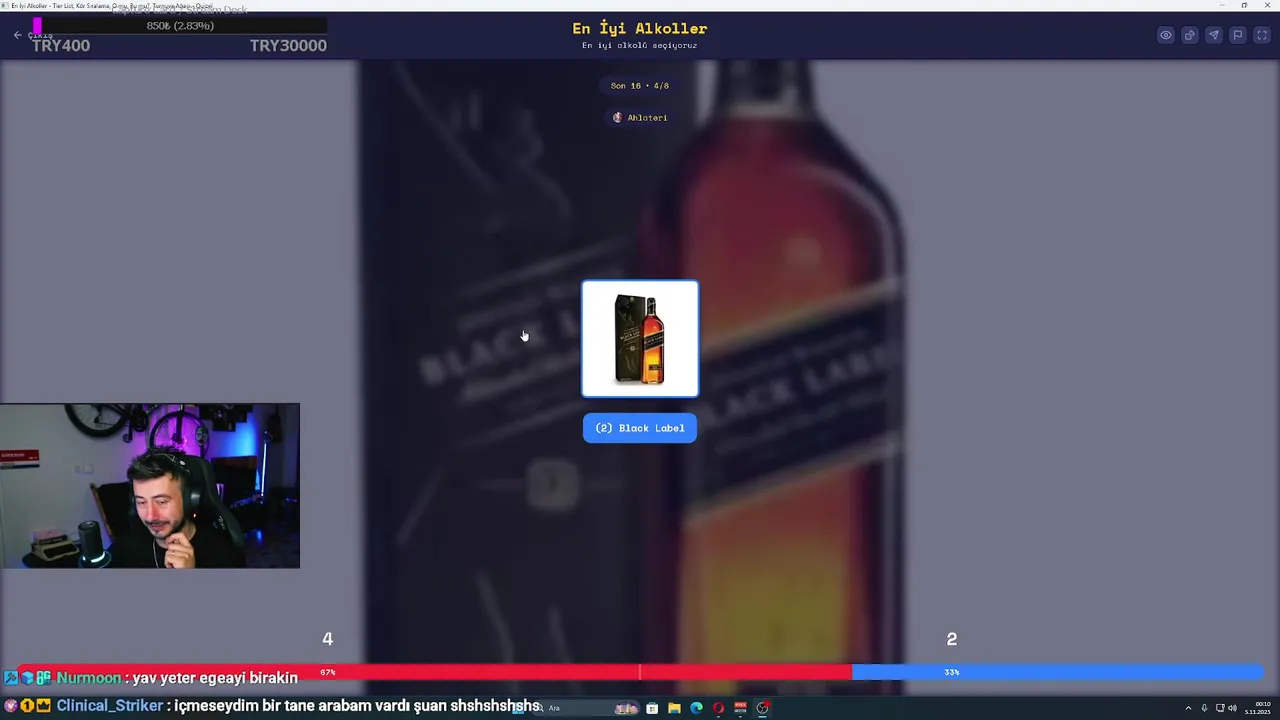Click the blue 33% vote bar
This screenshot has height=720, width=1280.
point(1057,672)
